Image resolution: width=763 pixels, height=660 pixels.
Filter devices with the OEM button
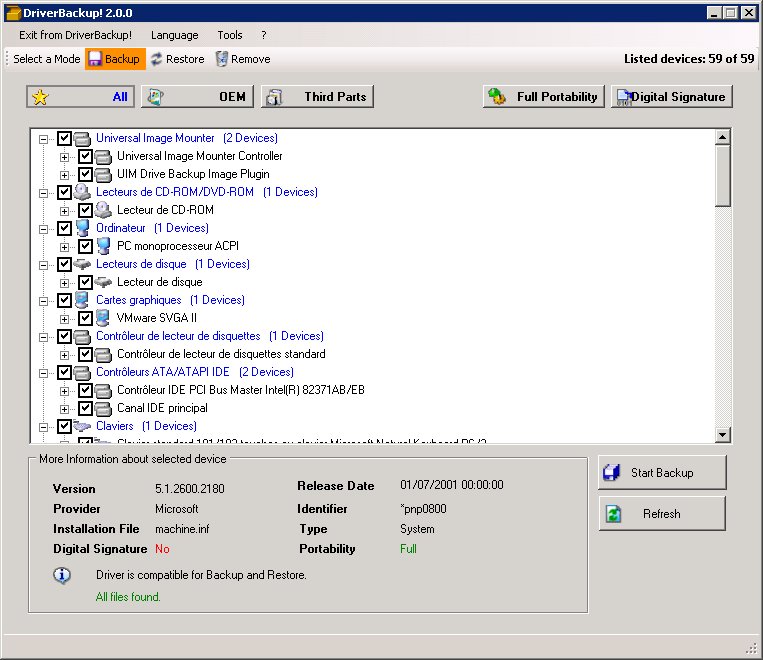(x=198, y=97)
